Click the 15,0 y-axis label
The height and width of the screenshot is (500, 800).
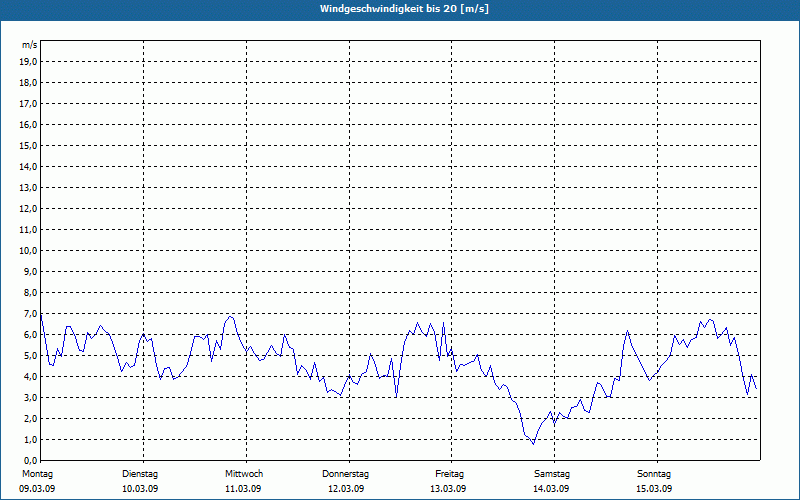point(28,146)
